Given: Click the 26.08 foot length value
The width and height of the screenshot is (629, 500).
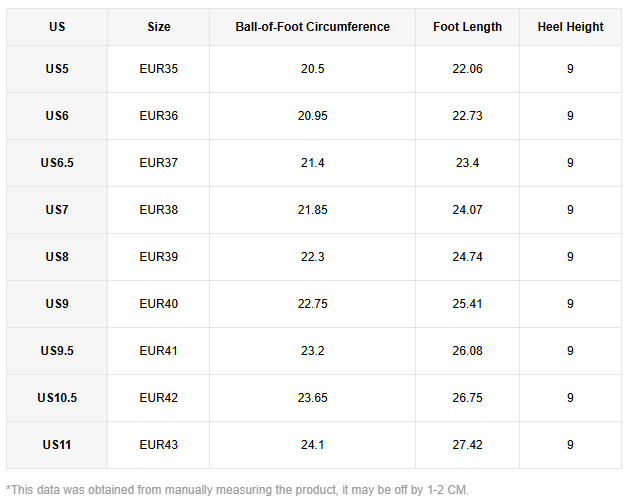Looking at the screenshot, I should click(x=467, y=351).
